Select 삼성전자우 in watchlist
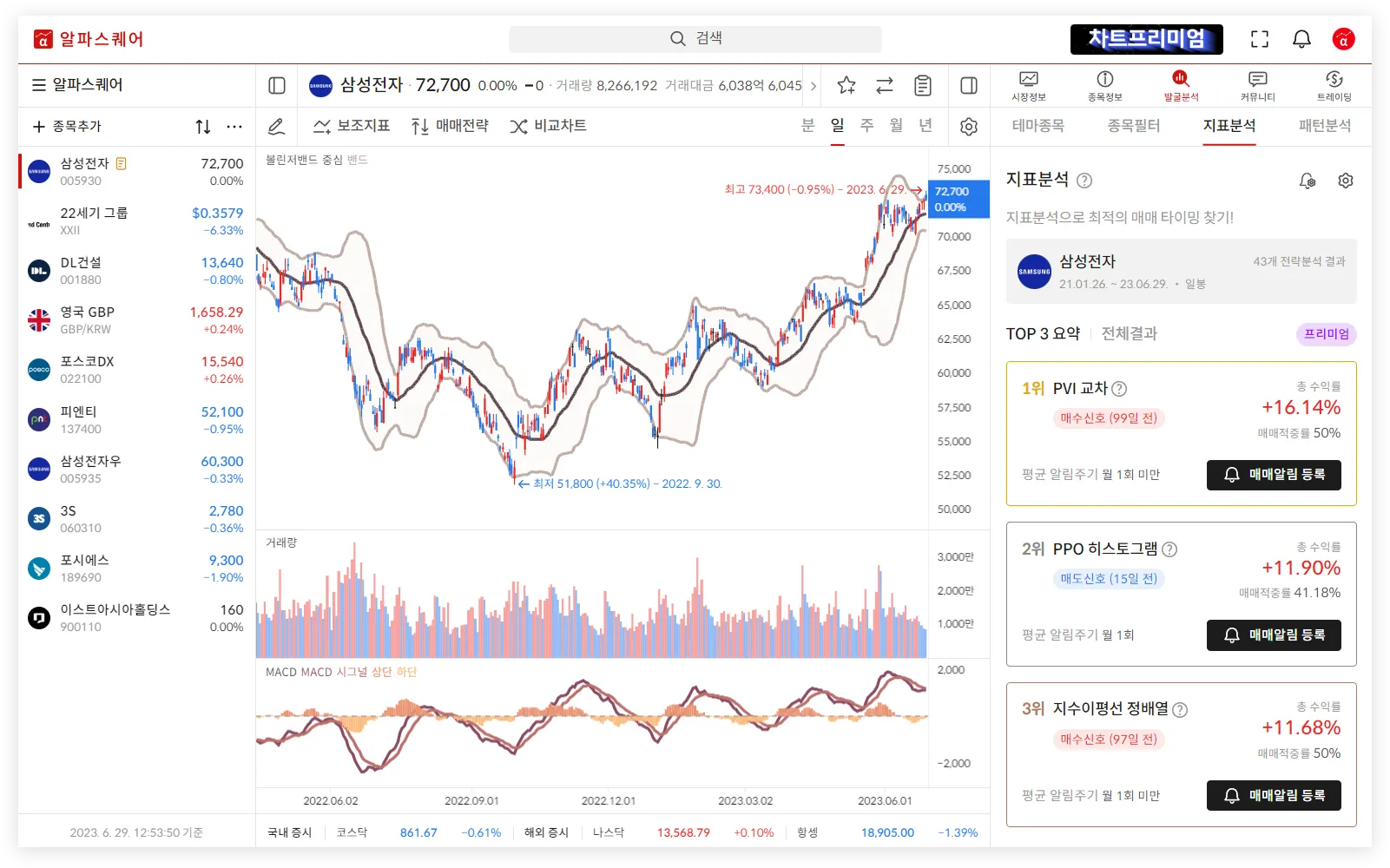 (136, 470)
